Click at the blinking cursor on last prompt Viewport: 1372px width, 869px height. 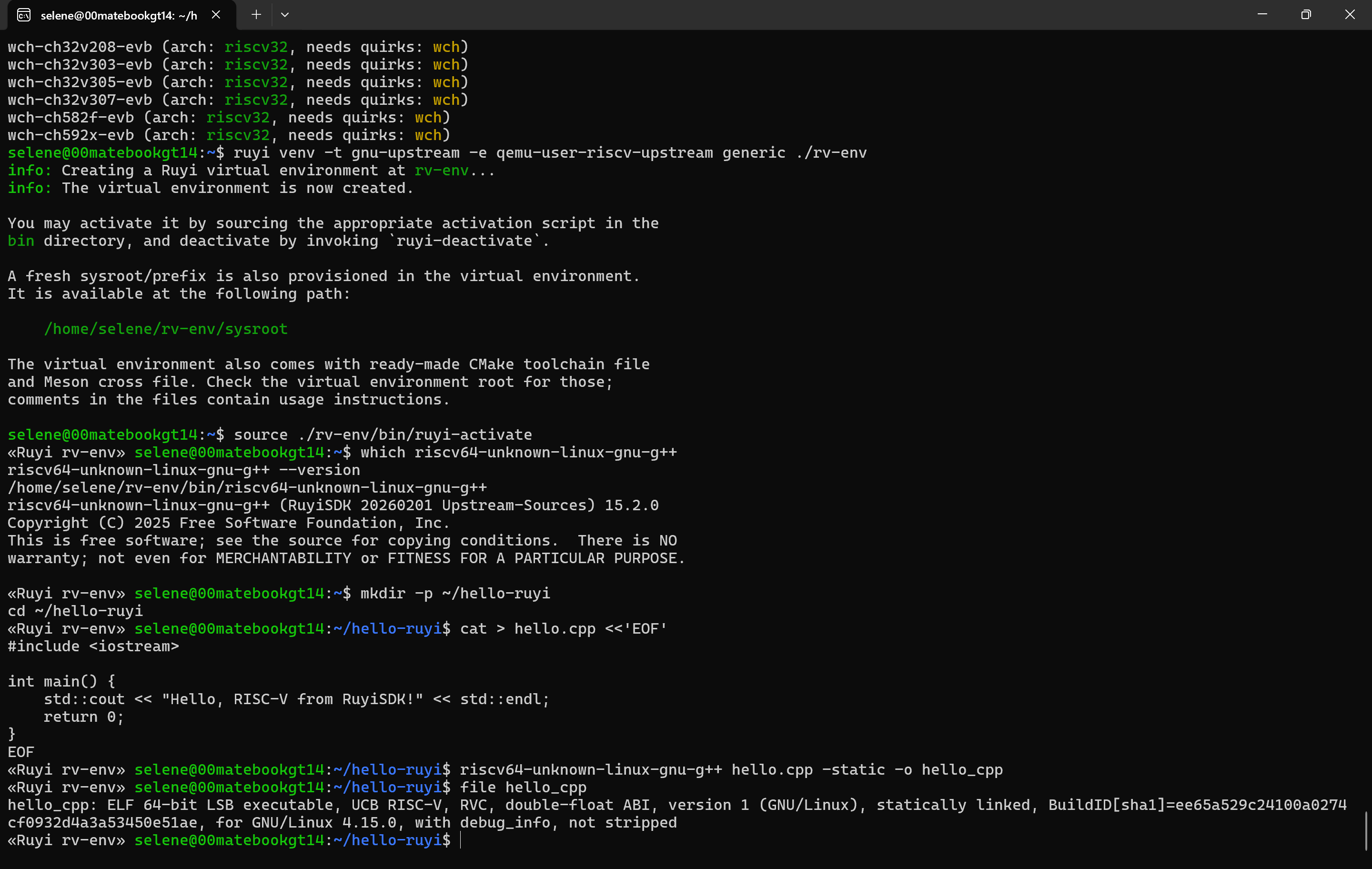(460, 840)
